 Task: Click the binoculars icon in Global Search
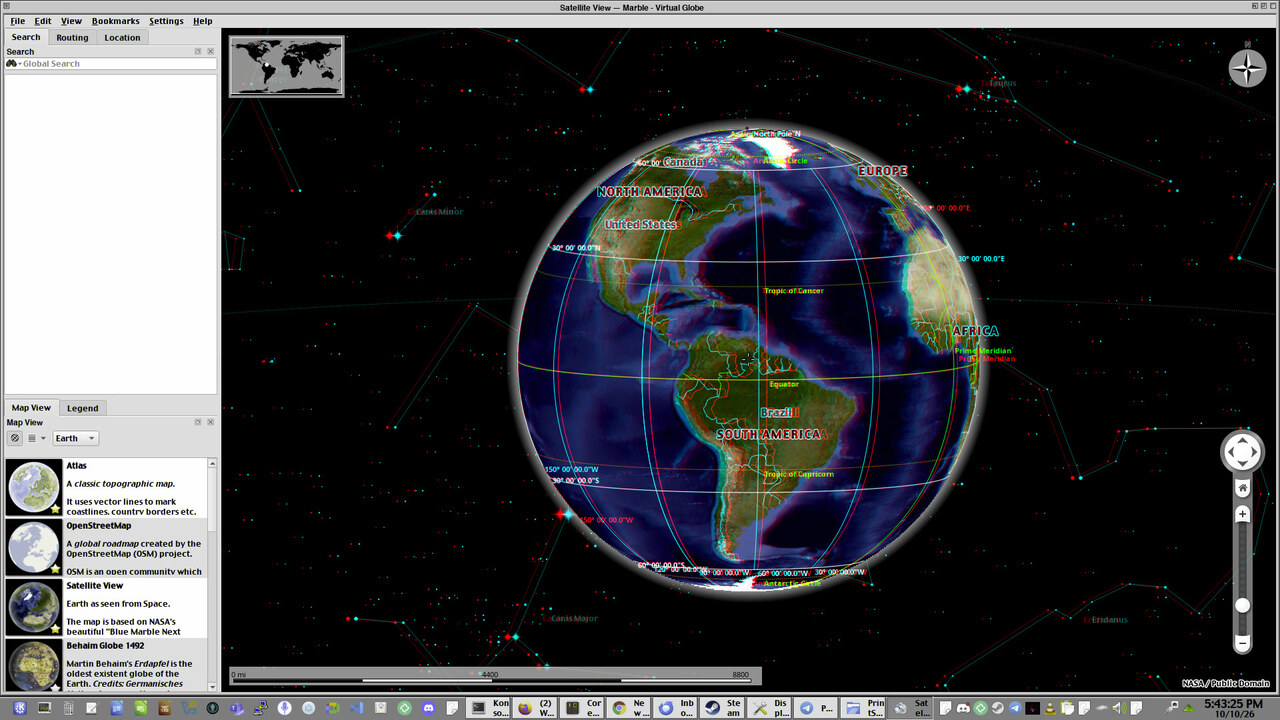point(12,64)
